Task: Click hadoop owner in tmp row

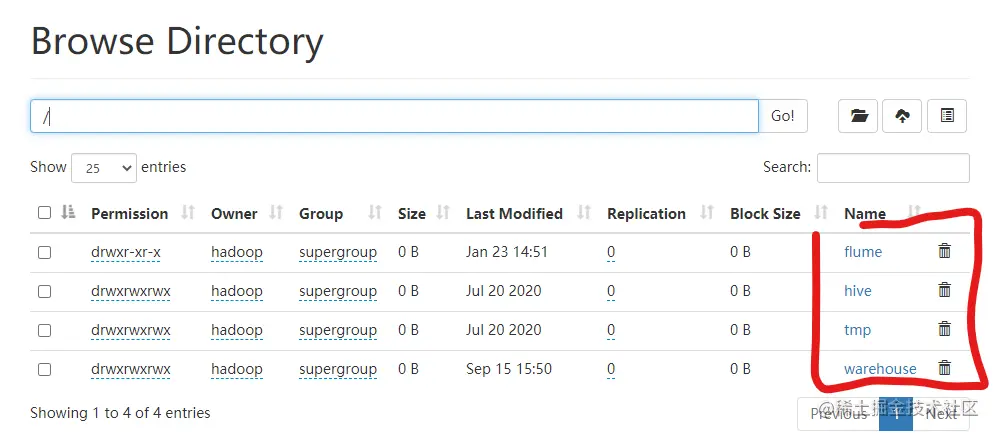Action: coord(236,330)
